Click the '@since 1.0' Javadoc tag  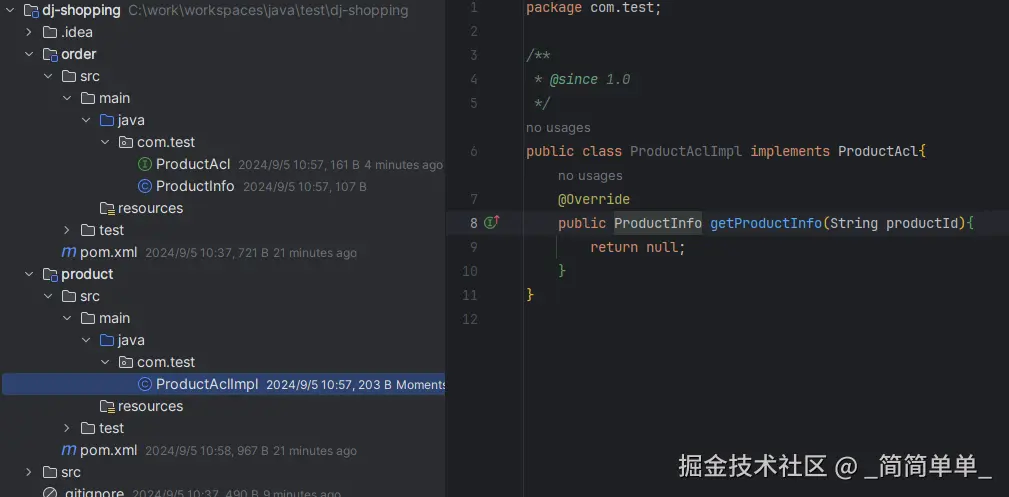[589, 80]
